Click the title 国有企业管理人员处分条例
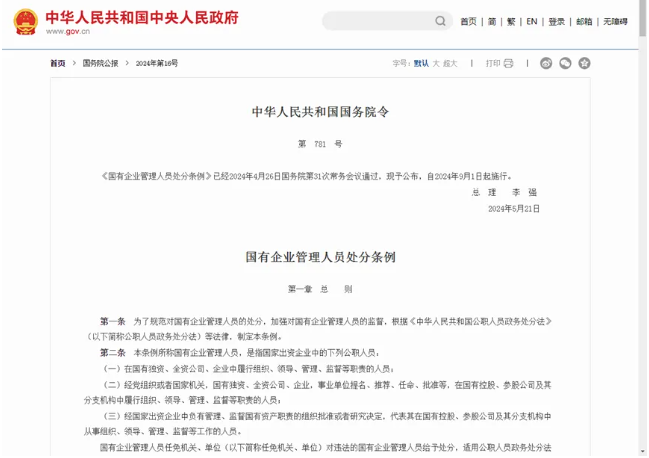Screen dimensions: 649x458 pyautogui.click(x=320, y=257)
